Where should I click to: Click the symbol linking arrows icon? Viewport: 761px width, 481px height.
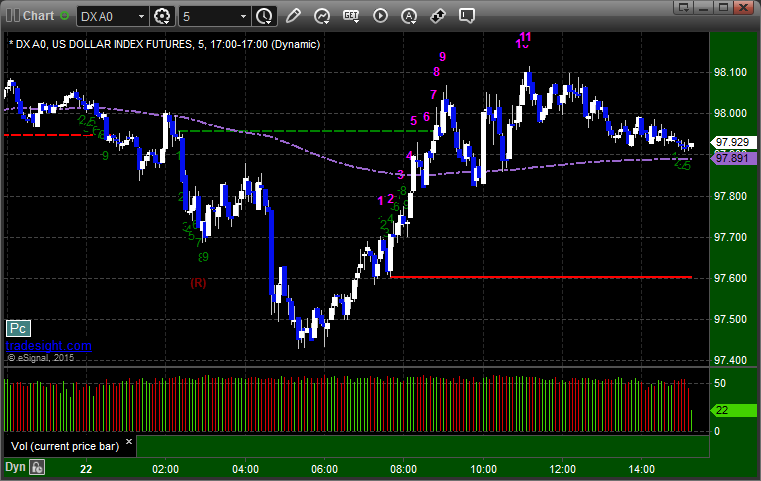point(438,16)
